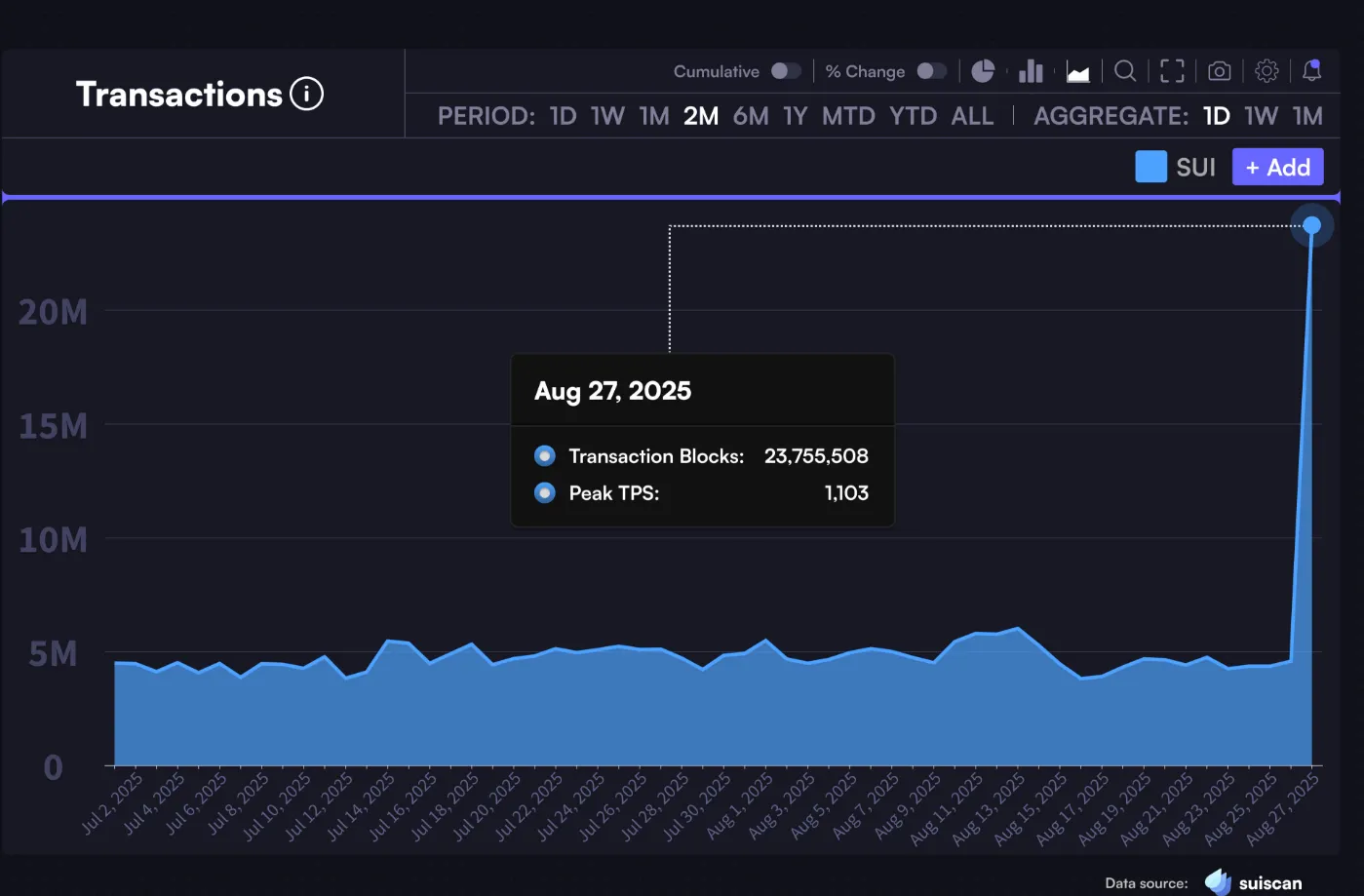Switch to pie chart view
This screenshot has height=896, width=1364.
point(983,71)
